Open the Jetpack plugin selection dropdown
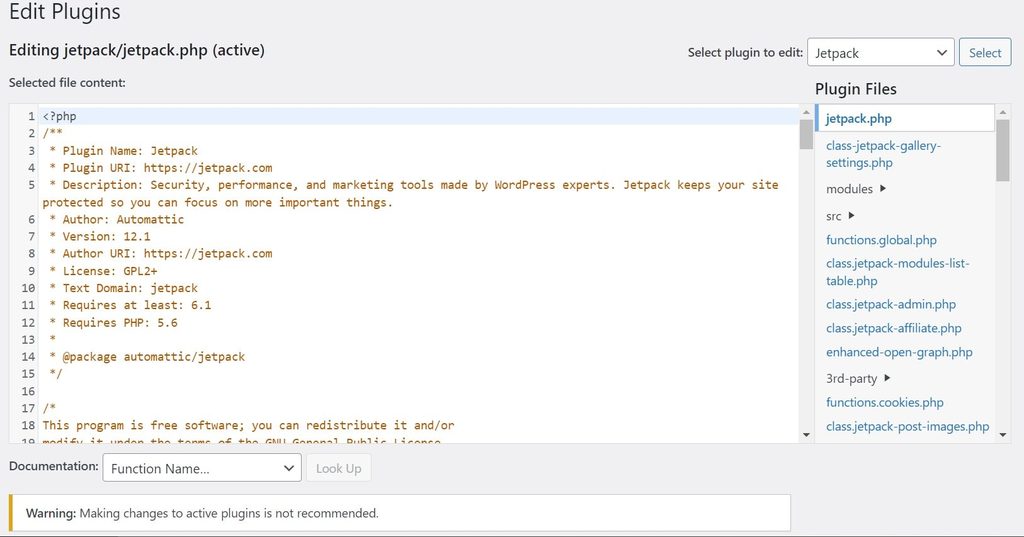Viewport: 1024px width, 537px height. (880, 53)
